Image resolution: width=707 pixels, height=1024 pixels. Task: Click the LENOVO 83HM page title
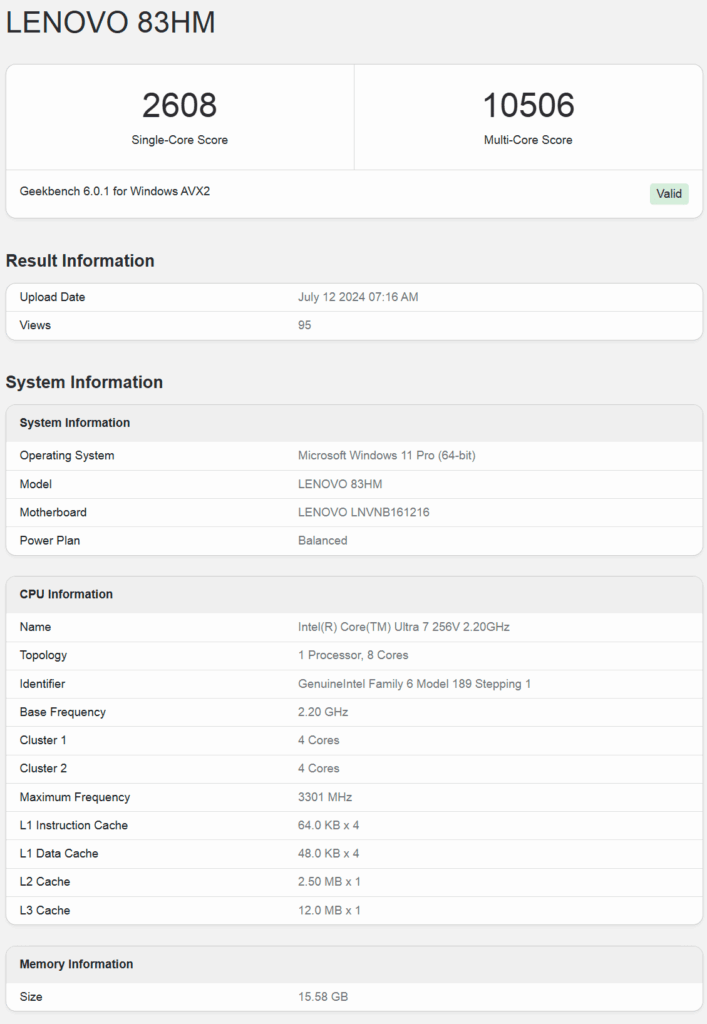click(110, 22)
